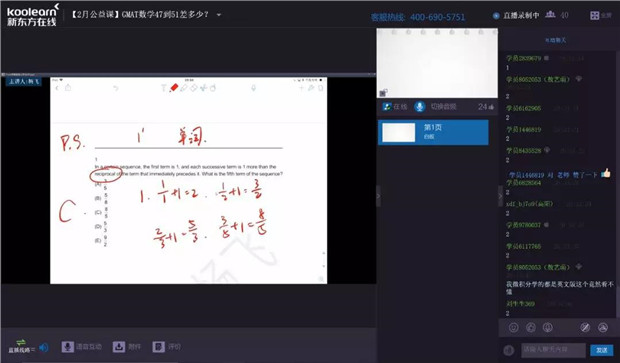Screen dimensions: 620x363
Task: Select the pencil tool beside red pen
Action: point(184,88)
